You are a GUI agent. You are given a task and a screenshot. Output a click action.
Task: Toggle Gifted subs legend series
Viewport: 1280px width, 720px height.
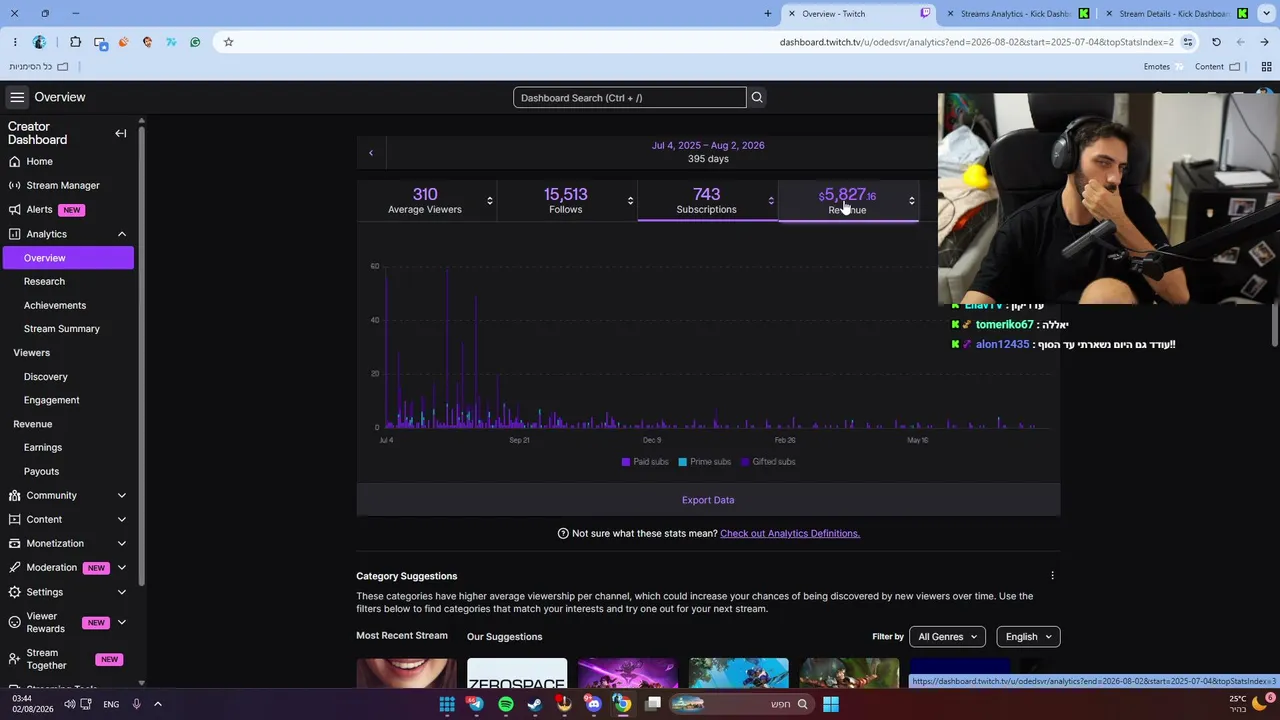[768, 462]
